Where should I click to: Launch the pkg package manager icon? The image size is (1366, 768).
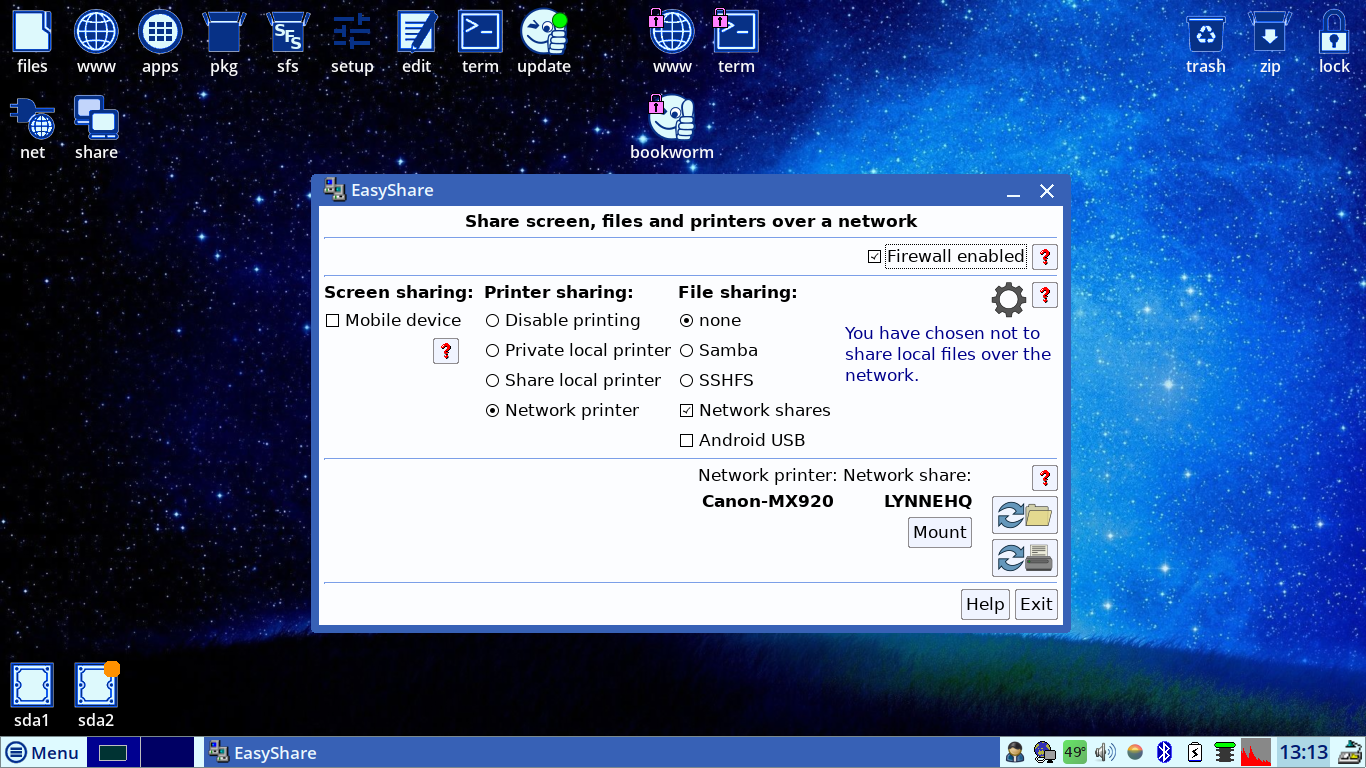[224, 43]
